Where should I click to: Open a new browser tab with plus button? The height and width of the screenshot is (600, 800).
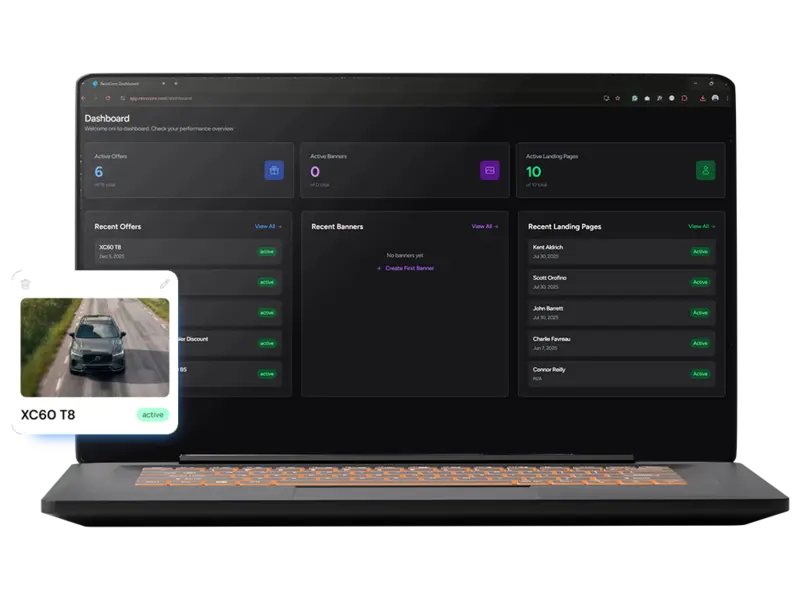pyautogui.click(x=176, y=84)
